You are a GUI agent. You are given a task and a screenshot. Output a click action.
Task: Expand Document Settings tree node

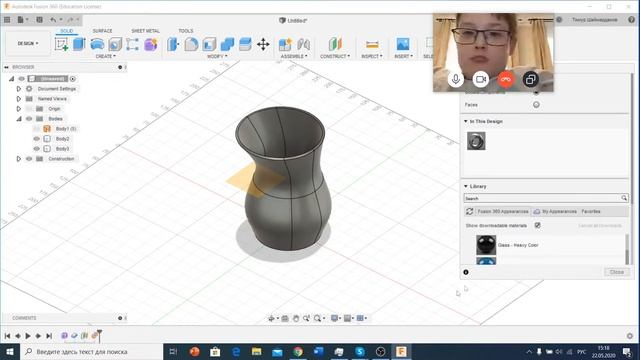pos(19,89)
